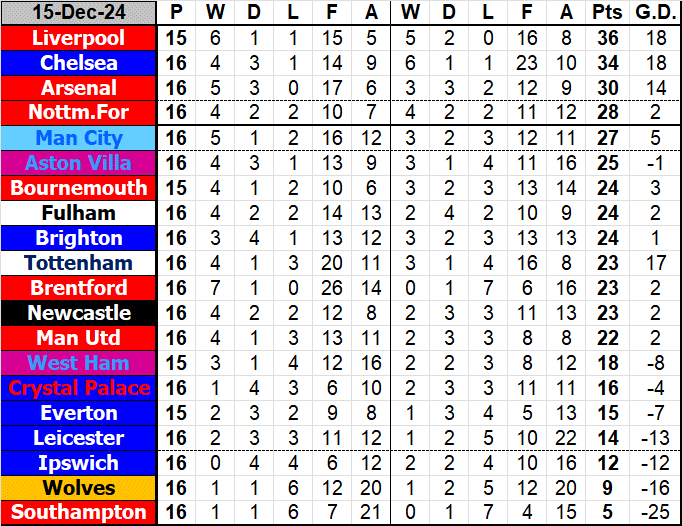Select the Nottm.For team cell
The height and width of the screenshot is (526, 682).
click(x=79, y=113)
